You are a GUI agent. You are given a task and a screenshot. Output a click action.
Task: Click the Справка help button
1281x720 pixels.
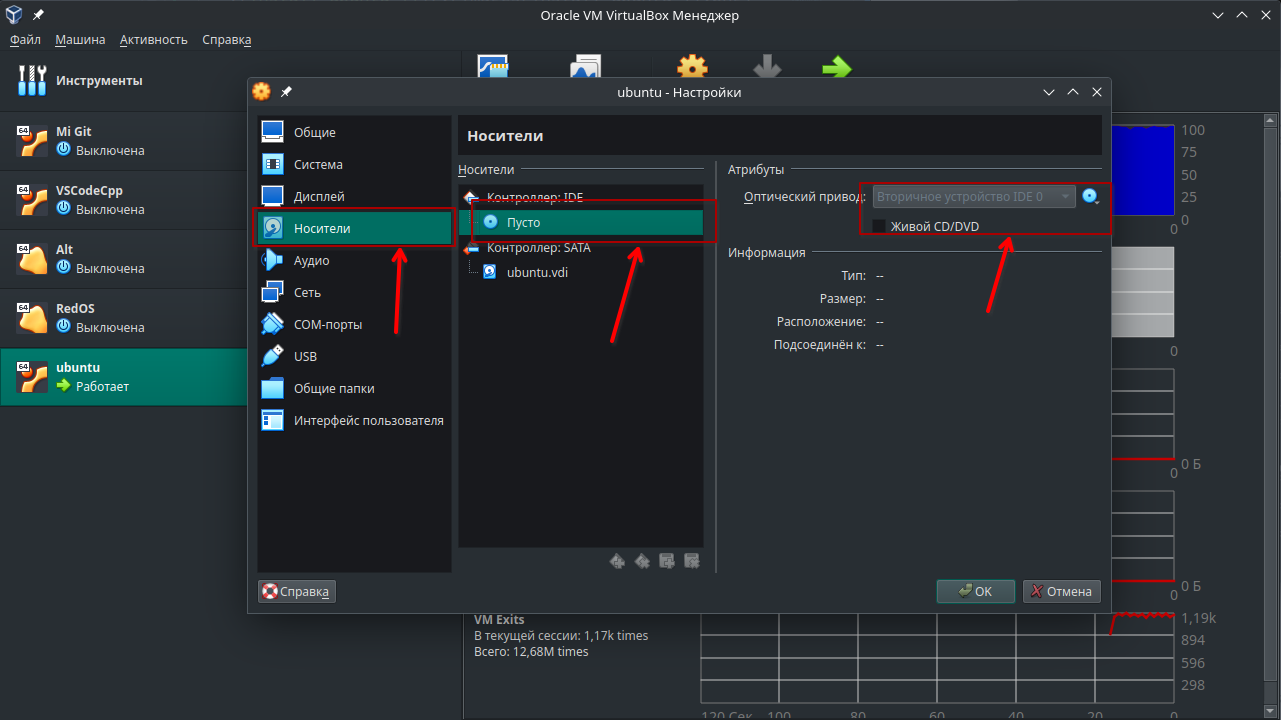click(x=297, y=591)
